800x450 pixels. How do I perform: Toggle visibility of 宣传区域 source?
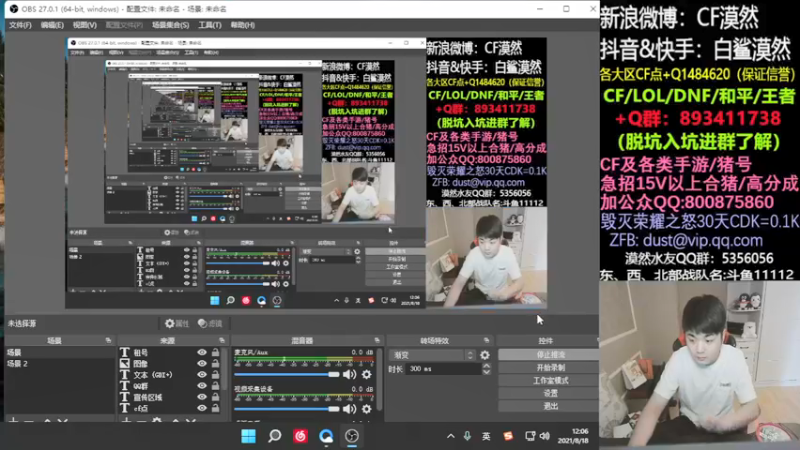[x=202, y=397]
